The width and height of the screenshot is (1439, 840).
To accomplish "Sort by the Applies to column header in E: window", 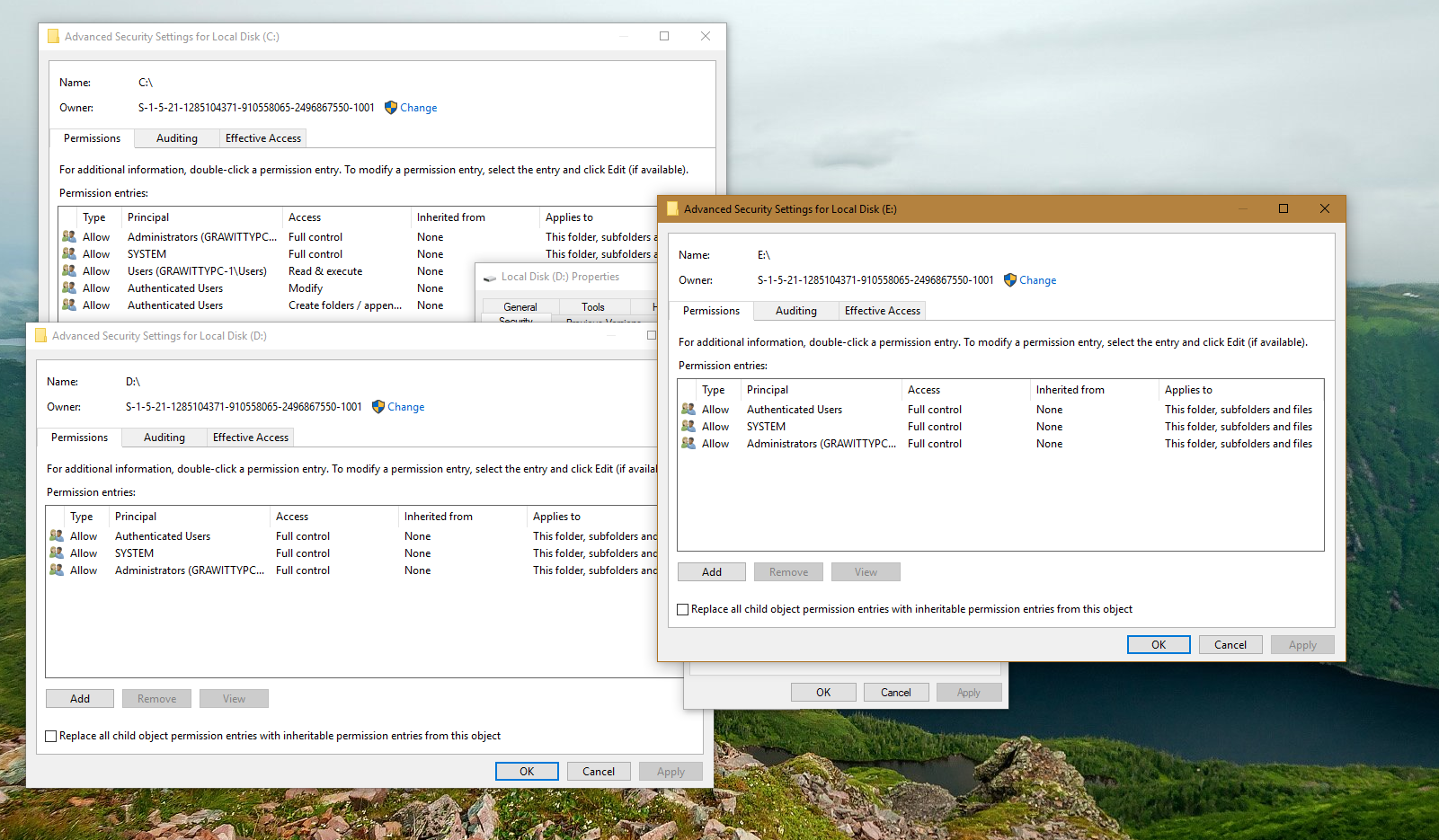I will [1240, 390].
